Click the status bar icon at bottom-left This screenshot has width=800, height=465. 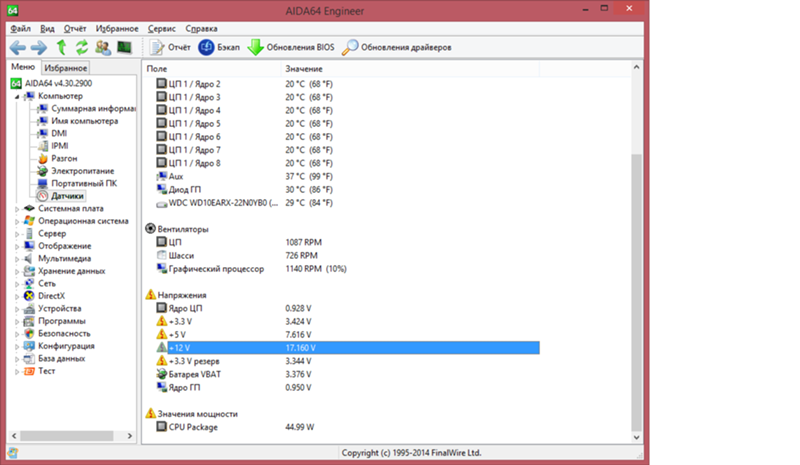click(13, 453)
